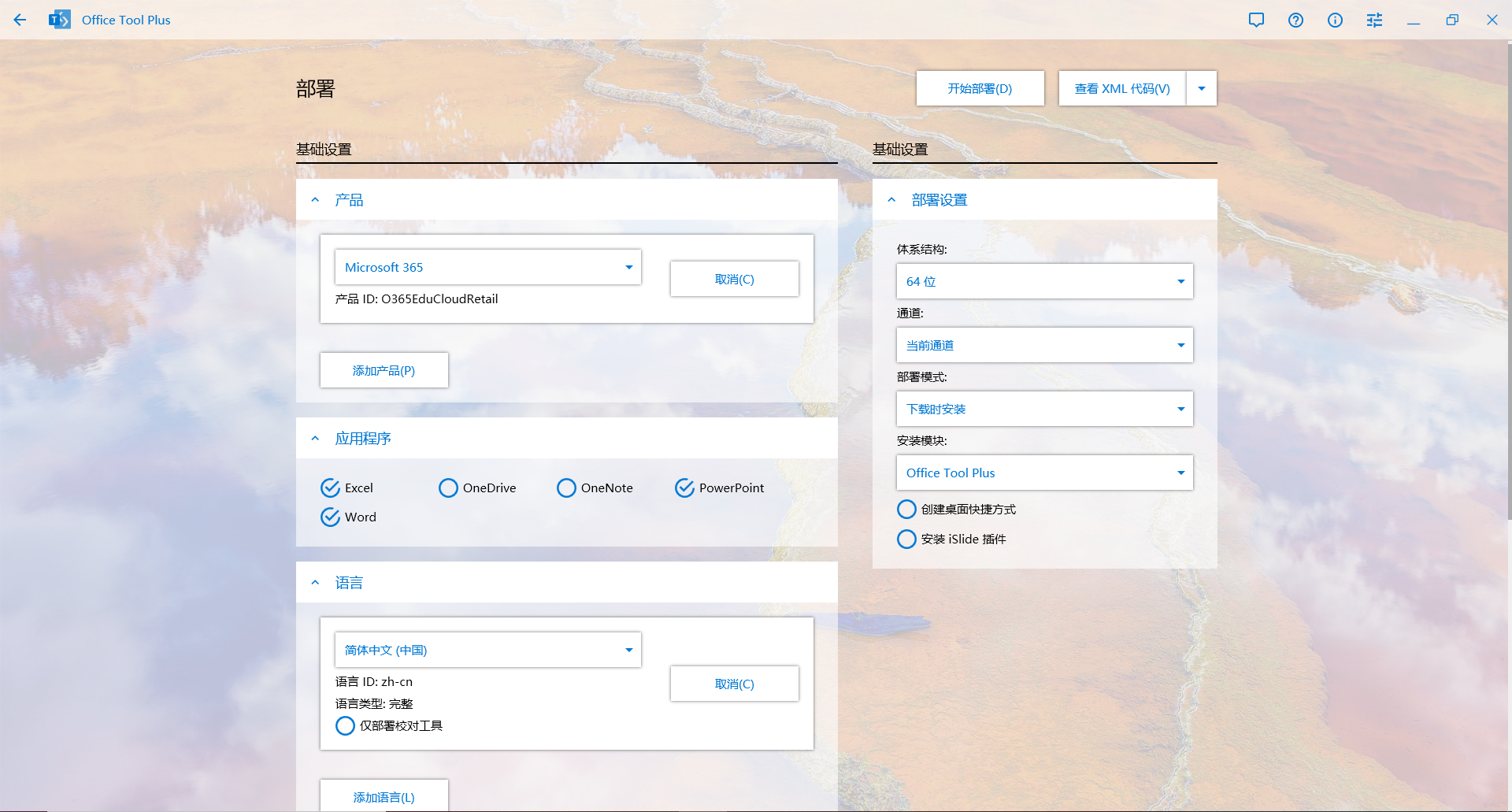Collapse the 语言 section
The height and width of the screenshot is (812, 1512).
[x=315, y=583]
